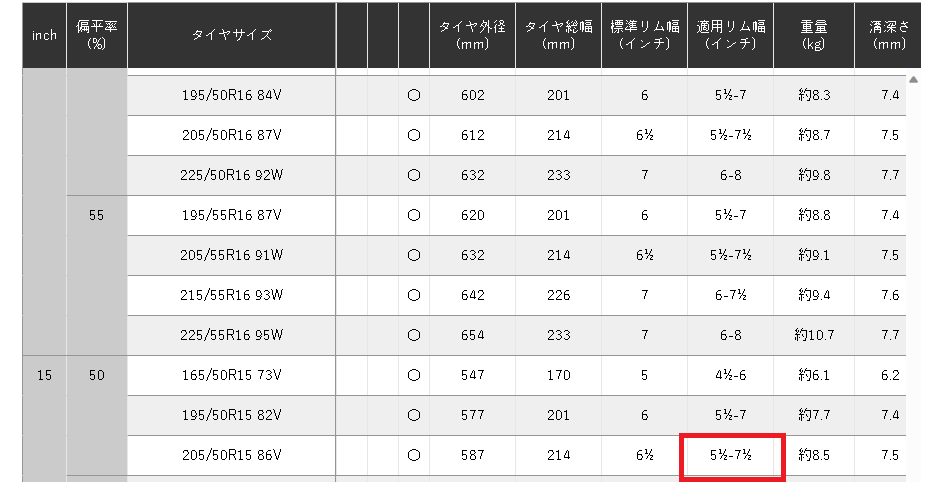The image size is (928, 482).
Task: Select the 195/50R15 82V tire size cell
Action: point(232,415)
